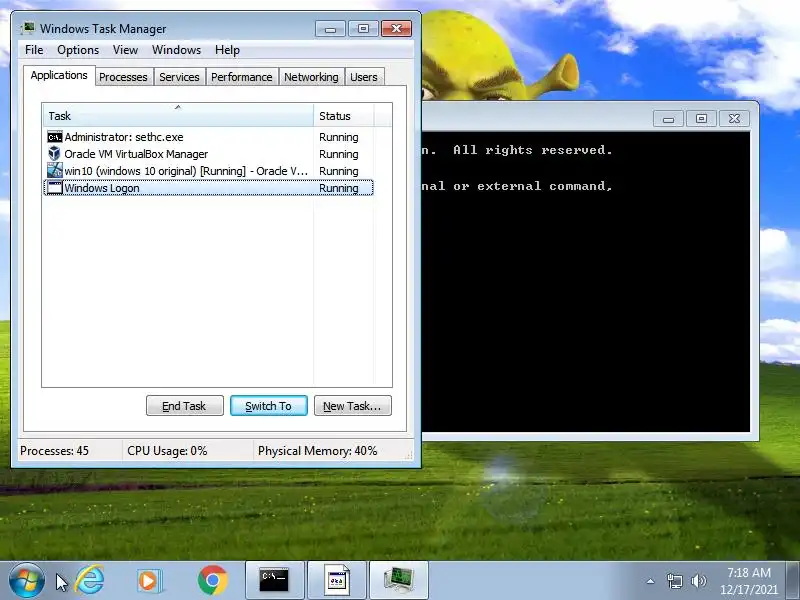800x600 pixels.
Task: Click the Task Manager title bar icon
Action: coord(28,28)
